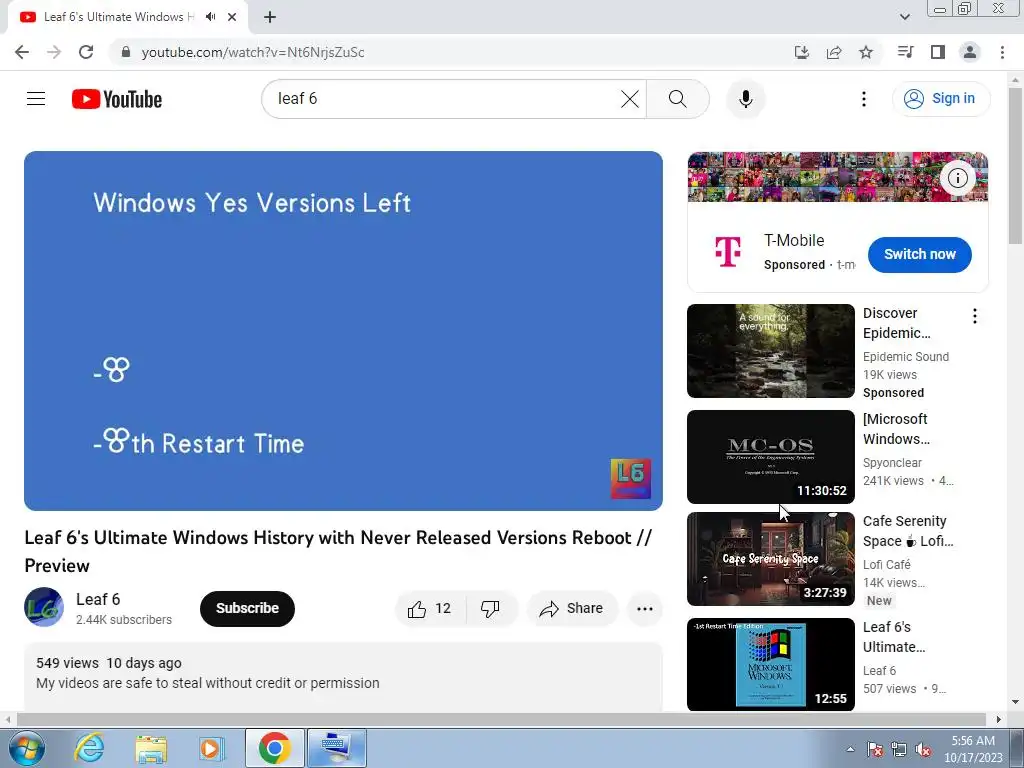Click muted volume tray icon
This screenshot has width=1024, height=768.
click(x=923, y=749)
